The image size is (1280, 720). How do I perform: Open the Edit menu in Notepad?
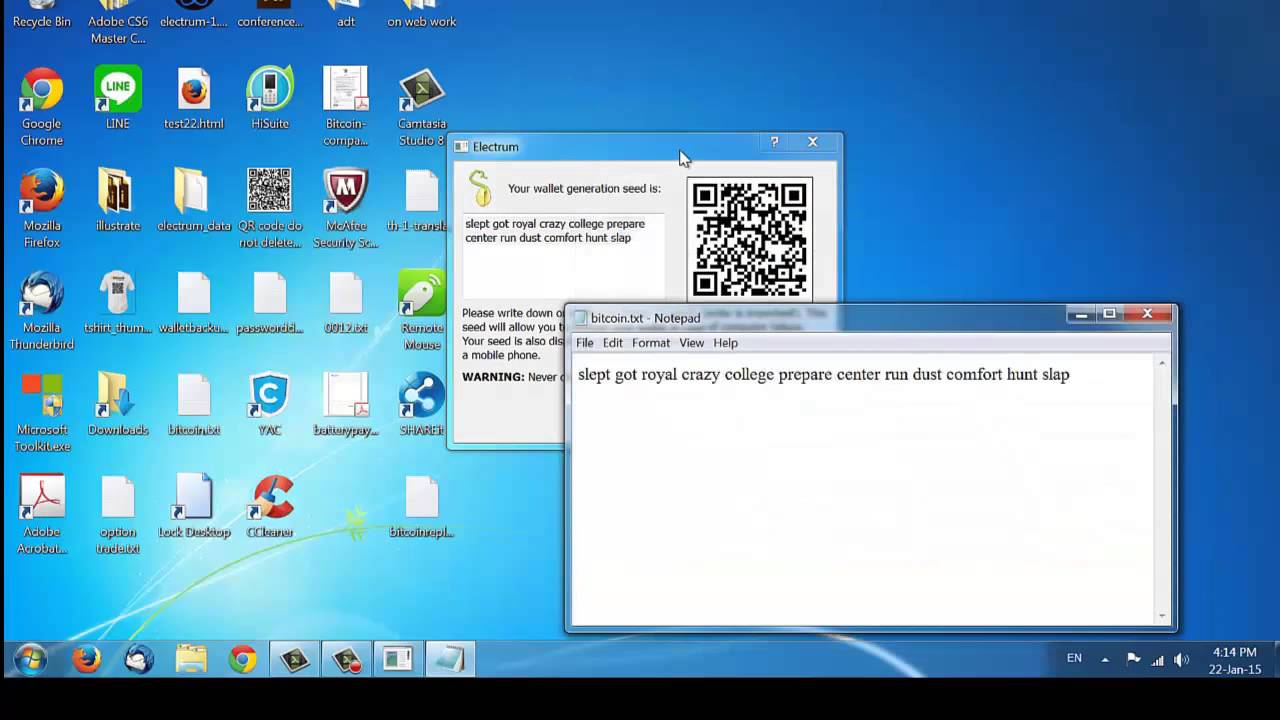(613, 343)
